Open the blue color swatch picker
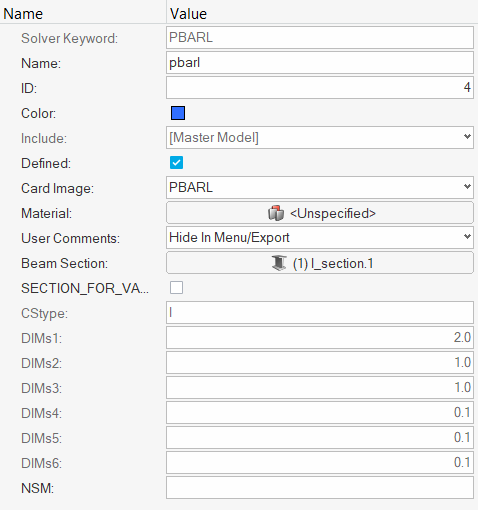Image resolution: width=478 pixels, height=510 pixels. point(178,113)
